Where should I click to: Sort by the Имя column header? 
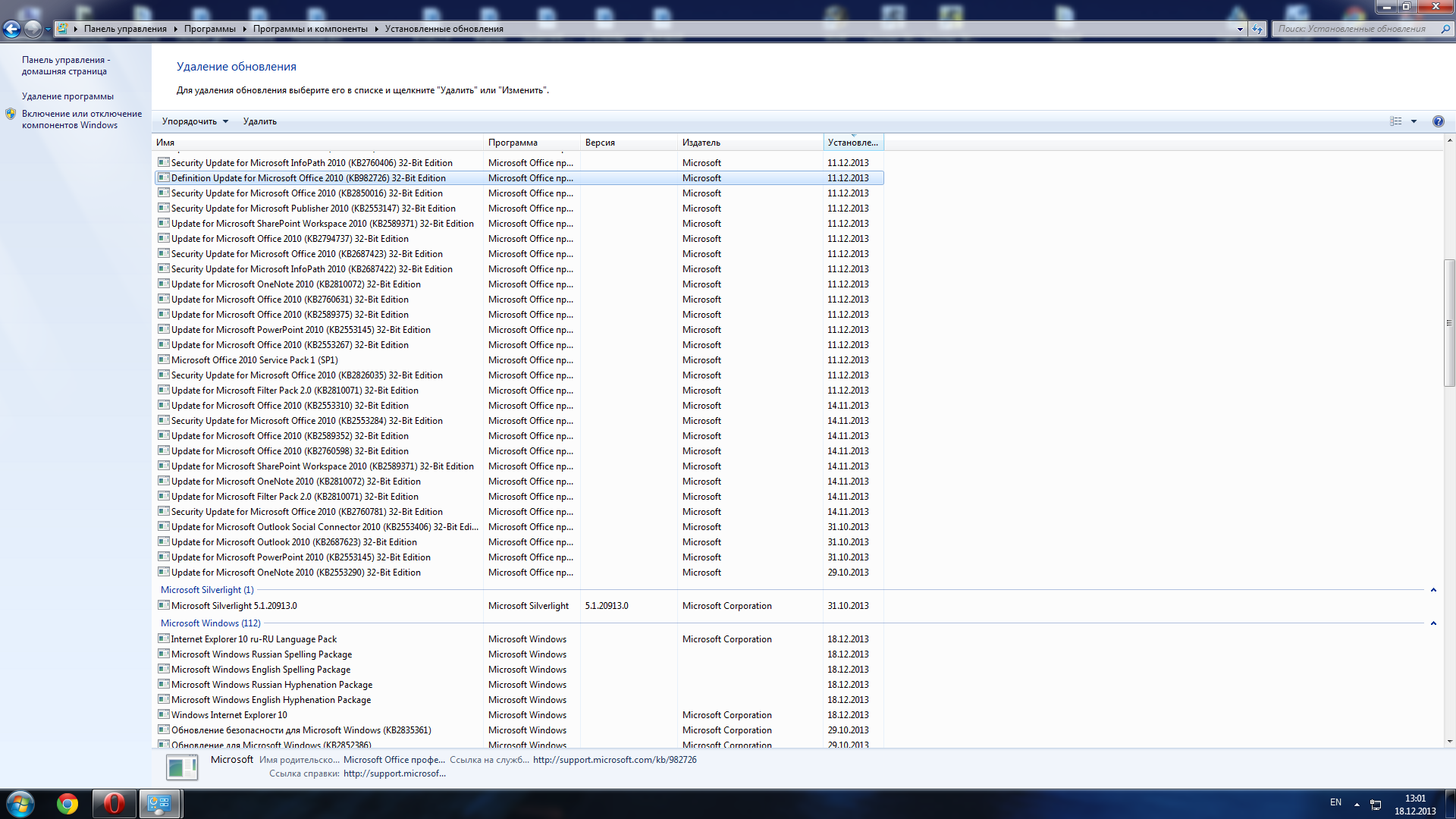pyautogui.click(x=318, y=143)
